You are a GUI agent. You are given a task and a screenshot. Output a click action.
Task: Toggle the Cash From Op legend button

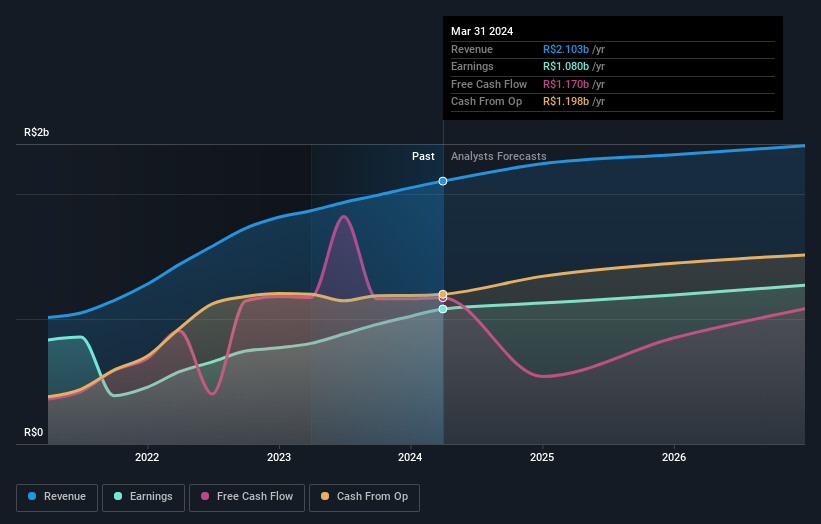point(364,497)
